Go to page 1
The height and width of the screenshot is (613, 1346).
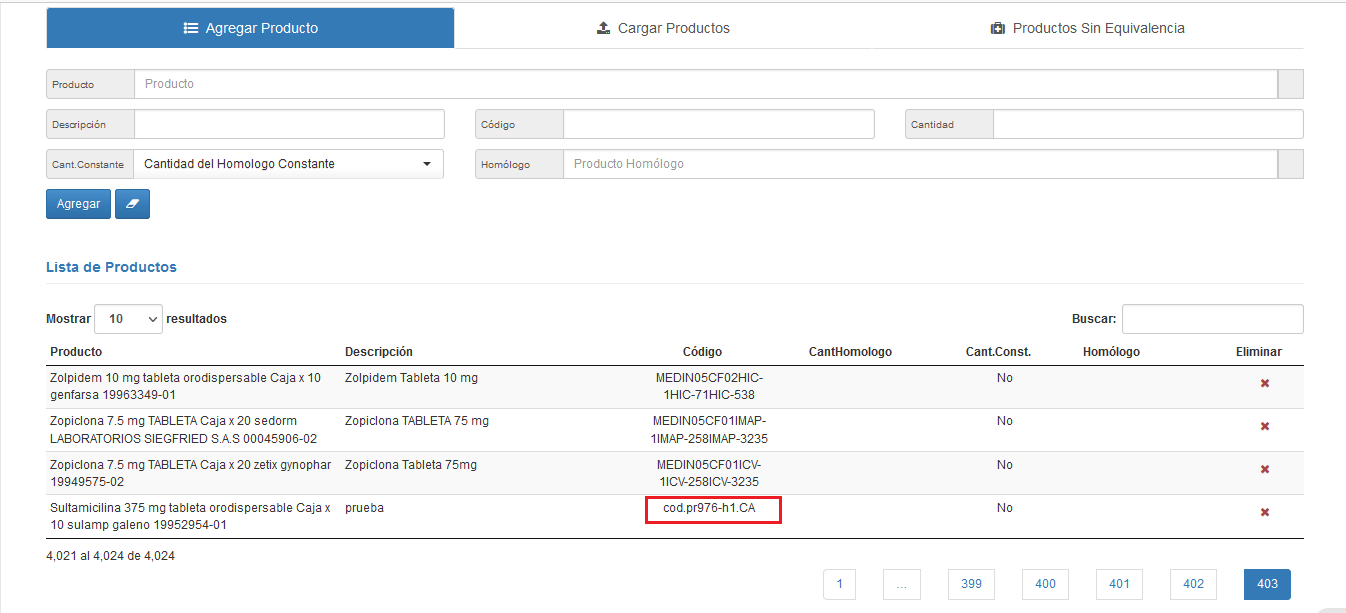840,584
